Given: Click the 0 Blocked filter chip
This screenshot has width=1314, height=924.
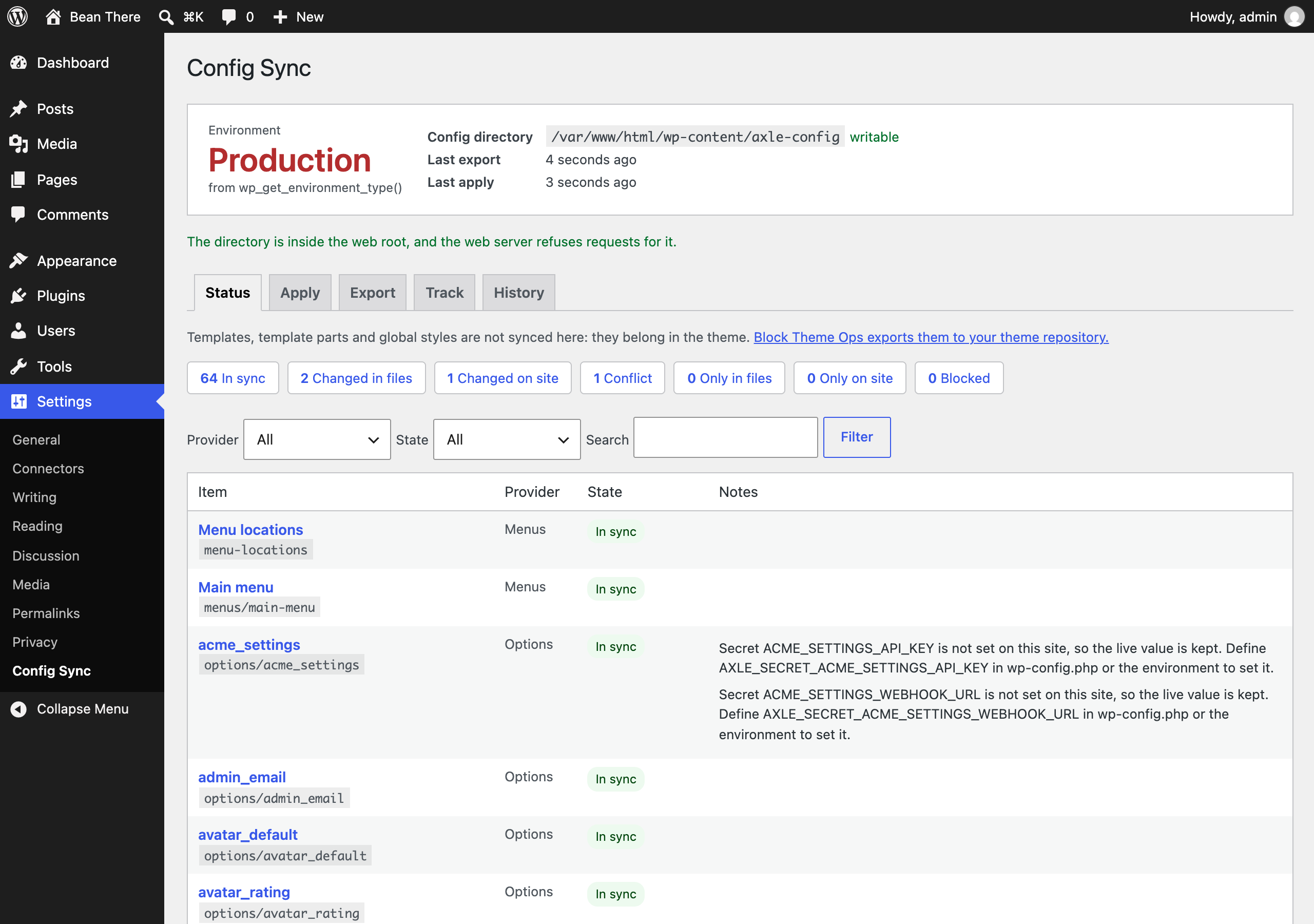Looking at the screenshot, I should coord(959,378).
